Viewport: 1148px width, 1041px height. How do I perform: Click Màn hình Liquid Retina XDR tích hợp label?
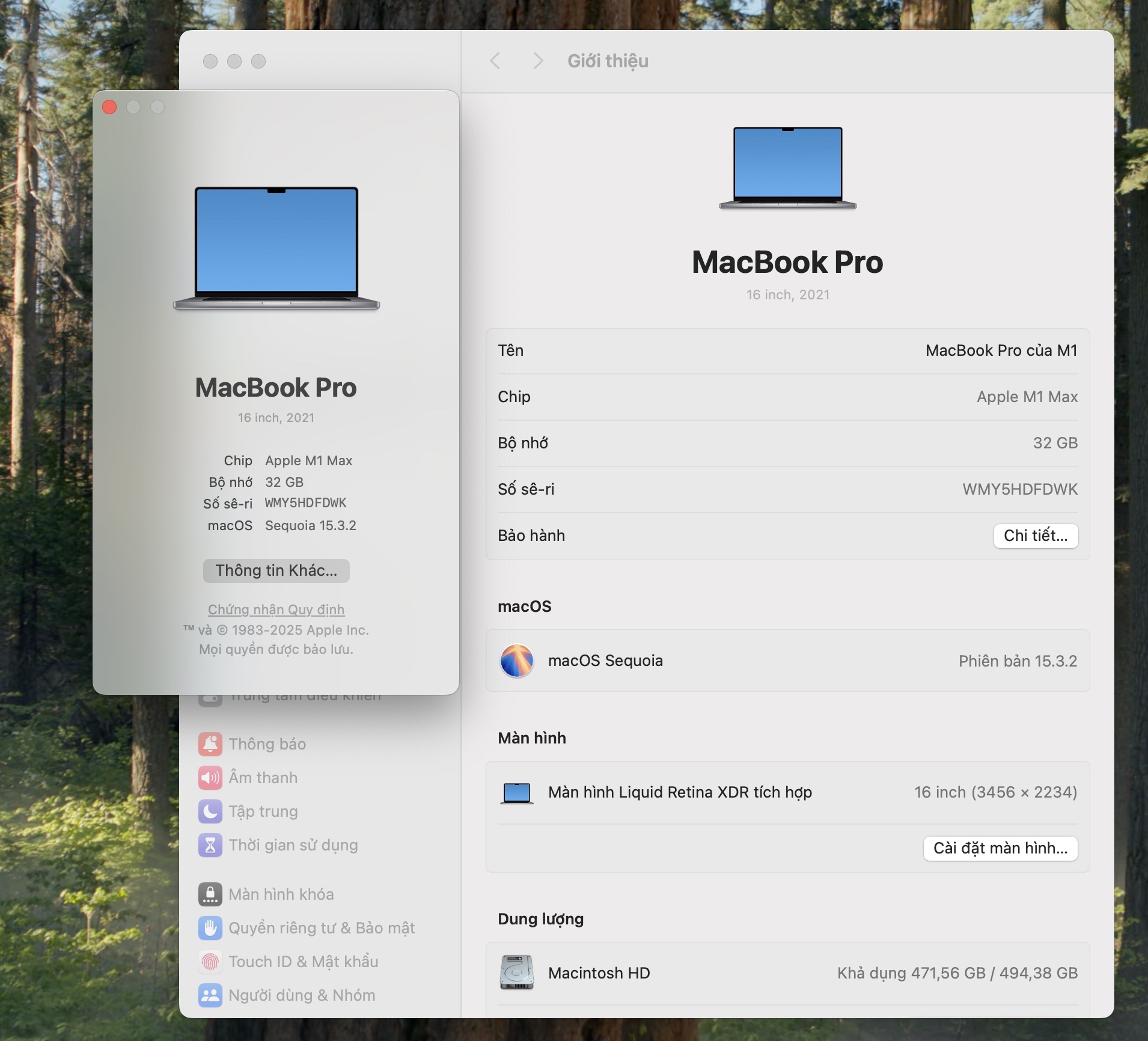(680, 792)
